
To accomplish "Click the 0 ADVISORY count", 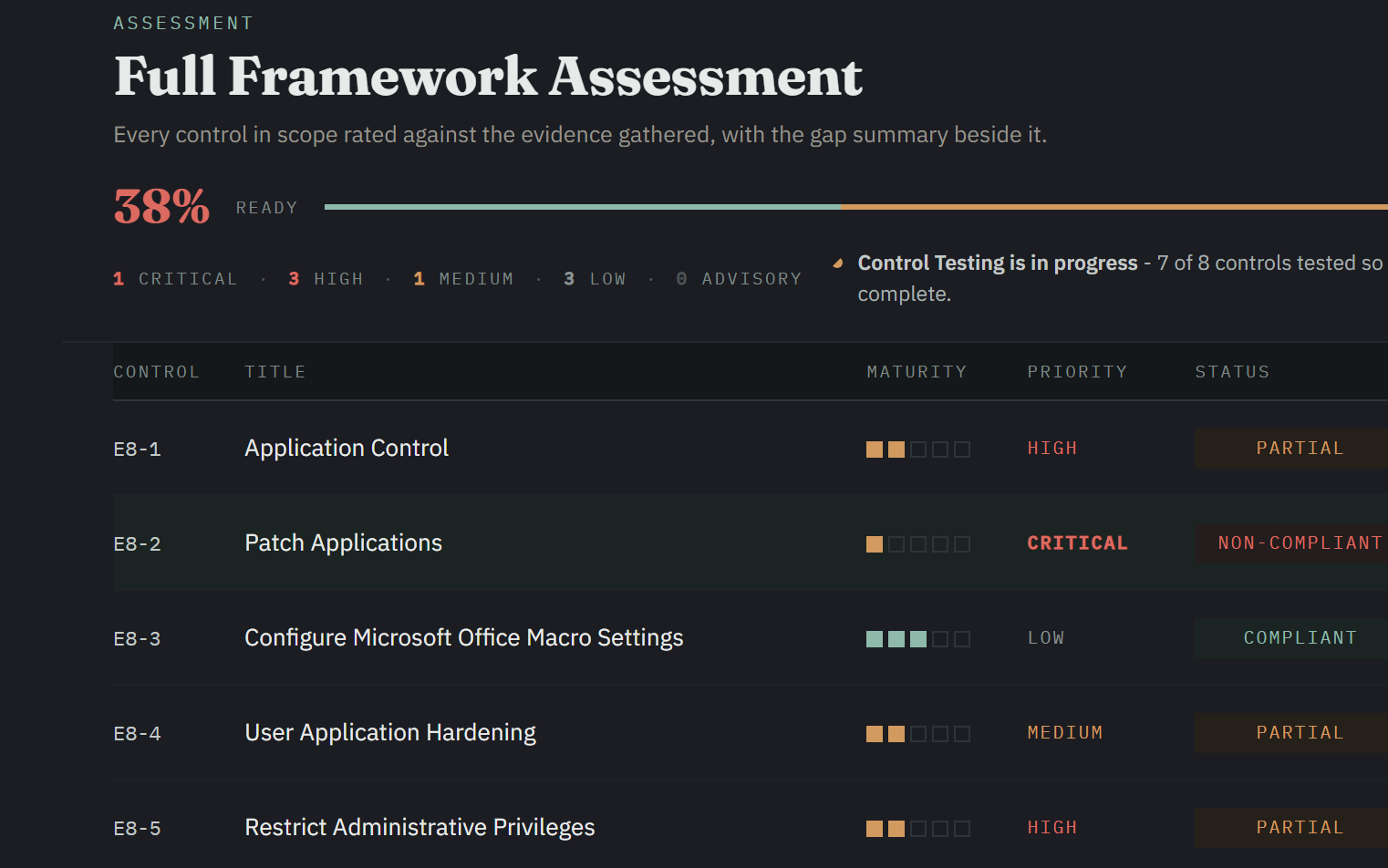I will pyautogui.click(x=739, y=279).
